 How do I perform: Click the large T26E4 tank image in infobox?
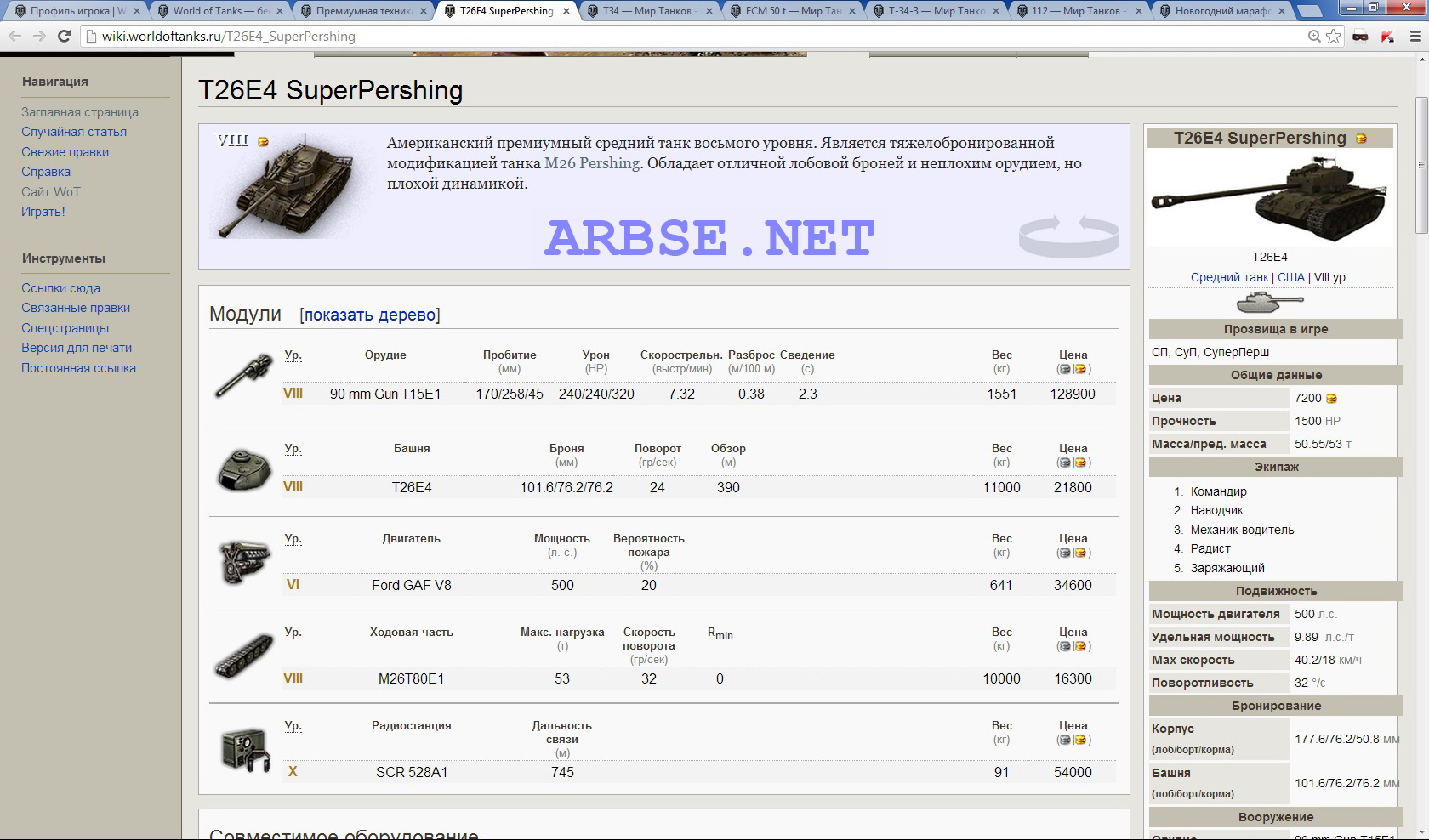1270,198
